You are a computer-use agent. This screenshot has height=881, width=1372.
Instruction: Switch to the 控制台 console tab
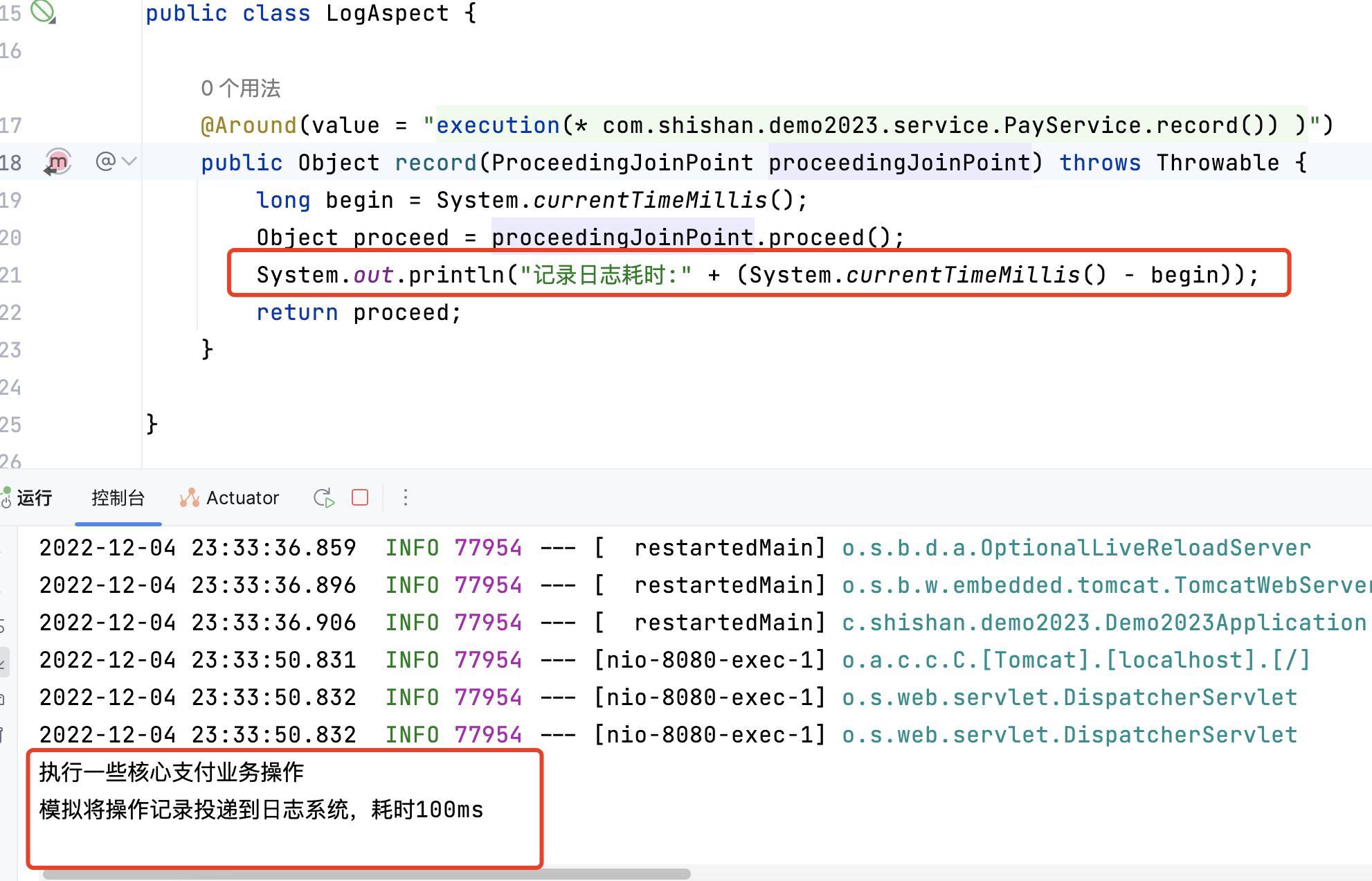point(118,498)
